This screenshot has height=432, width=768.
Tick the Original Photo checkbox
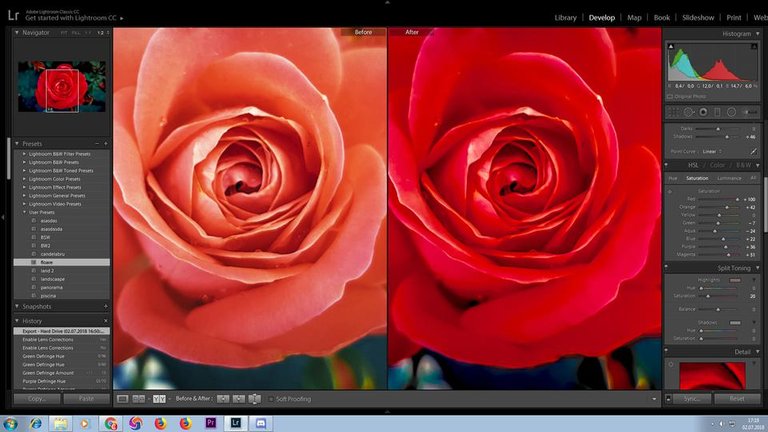click(670, 96)
